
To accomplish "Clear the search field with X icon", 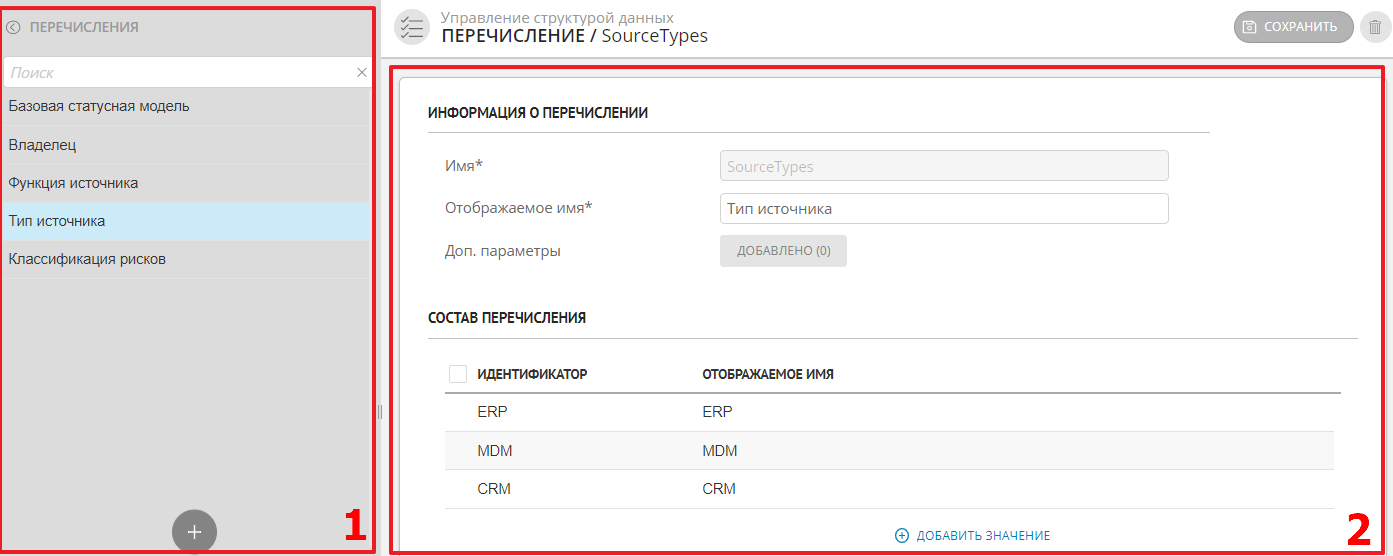I will (x=362, y=73).
